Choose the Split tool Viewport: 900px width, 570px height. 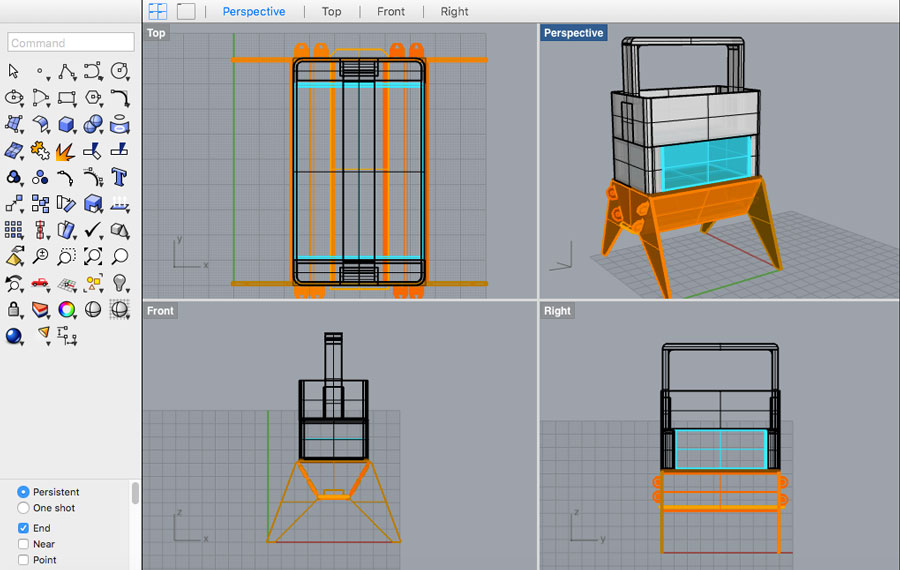pyautogui.click(x=119, y=150)
